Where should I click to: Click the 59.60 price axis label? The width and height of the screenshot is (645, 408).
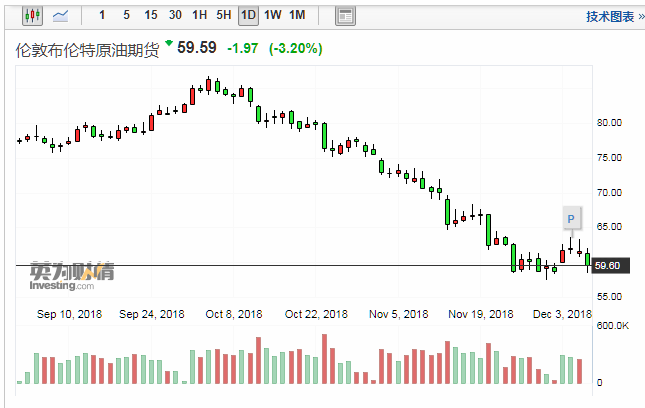(x=610, y=266)
